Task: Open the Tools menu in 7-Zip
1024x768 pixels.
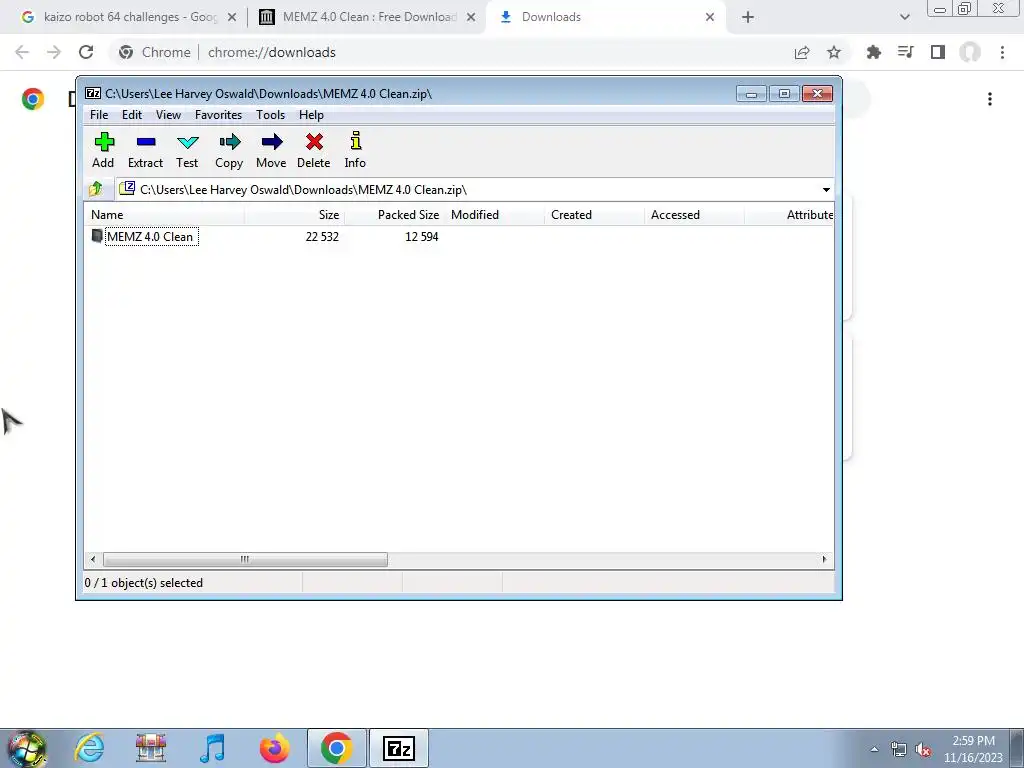Action: [270, 115]
